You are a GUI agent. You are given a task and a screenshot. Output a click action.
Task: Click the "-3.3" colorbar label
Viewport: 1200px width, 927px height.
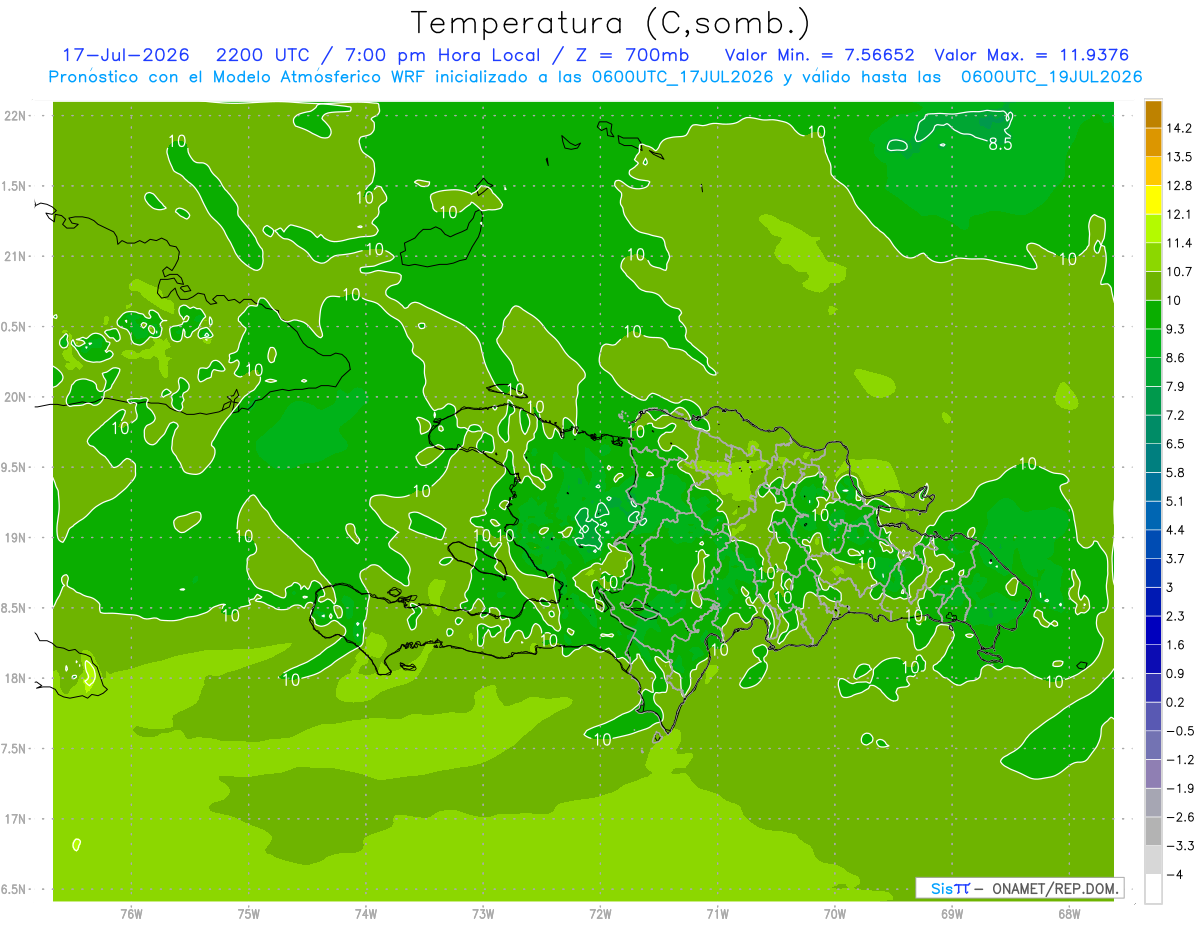[x=1179, y=846]
